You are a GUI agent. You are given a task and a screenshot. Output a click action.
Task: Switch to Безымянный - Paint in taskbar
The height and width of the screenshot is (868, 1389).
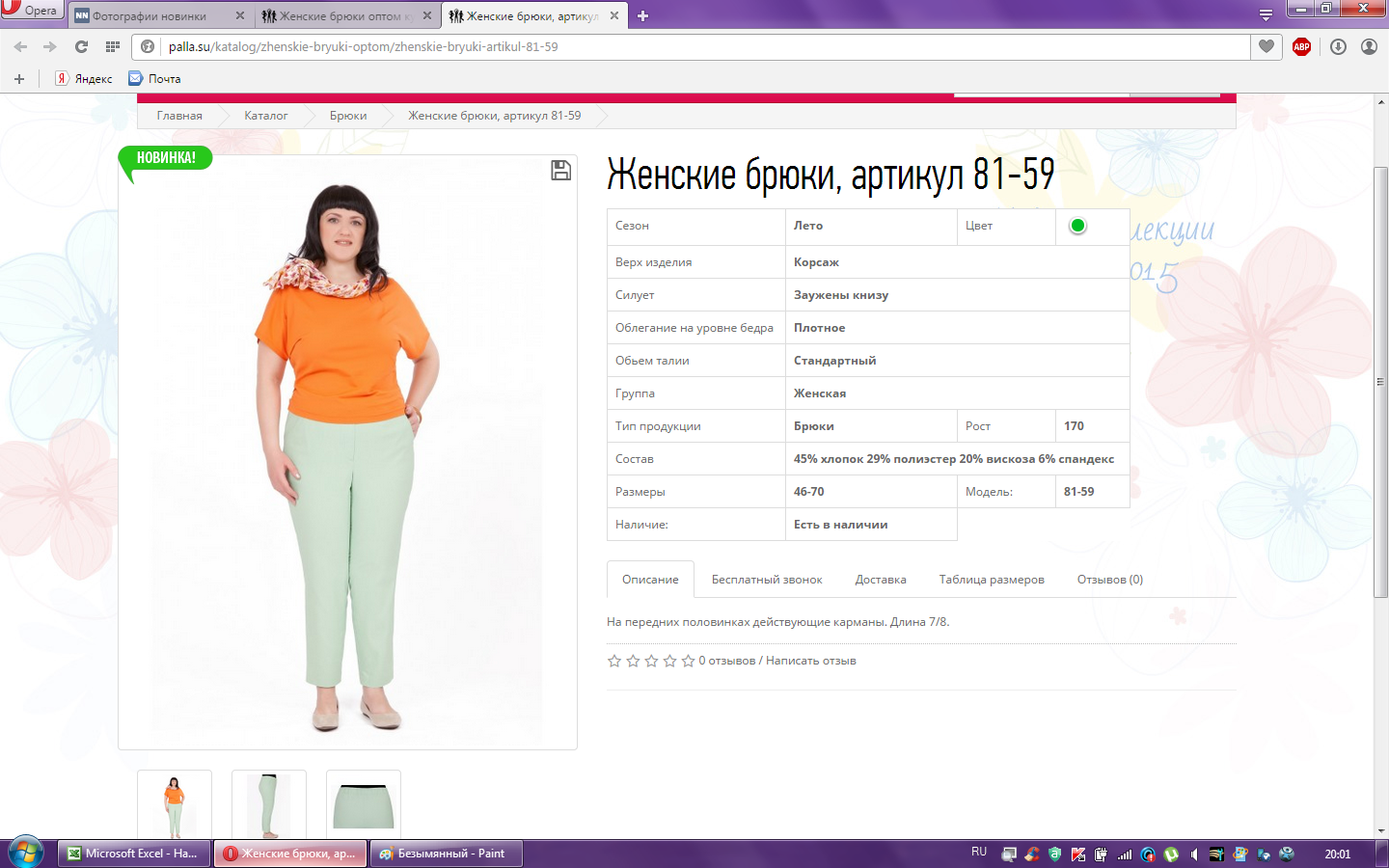[x=446, y=854]
